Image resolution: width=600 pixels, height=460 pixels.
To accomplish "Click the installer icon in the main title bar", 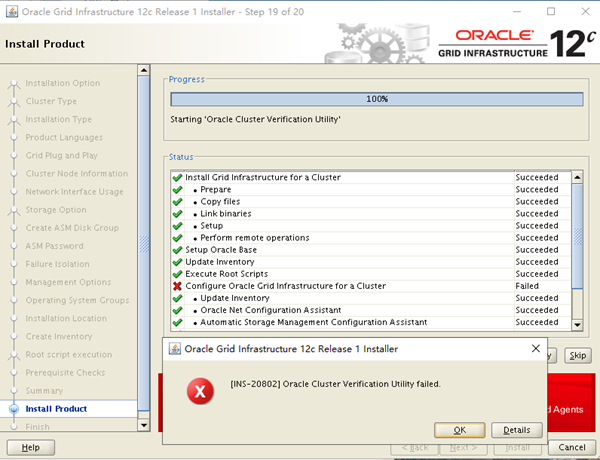I will coord(11,12).
